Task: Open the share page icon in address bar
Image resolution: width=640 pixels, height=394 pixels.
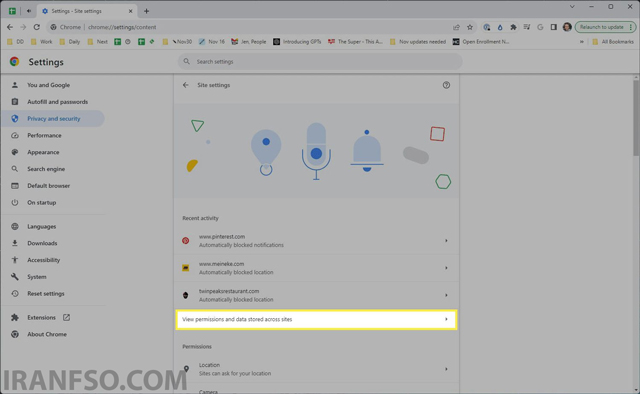Action: 456,27
